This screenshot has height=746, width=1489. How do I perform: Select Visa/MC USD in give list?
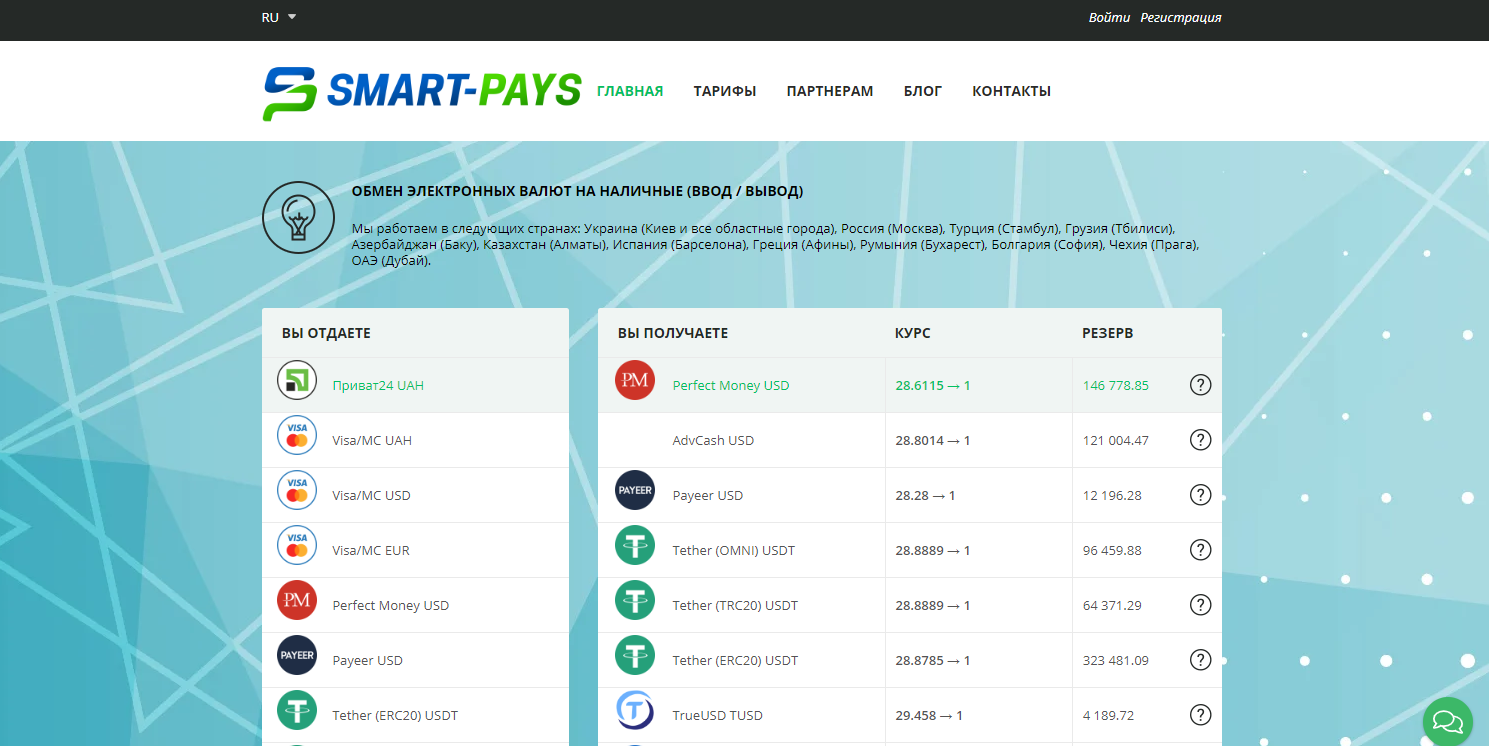[x=372, y=496]
